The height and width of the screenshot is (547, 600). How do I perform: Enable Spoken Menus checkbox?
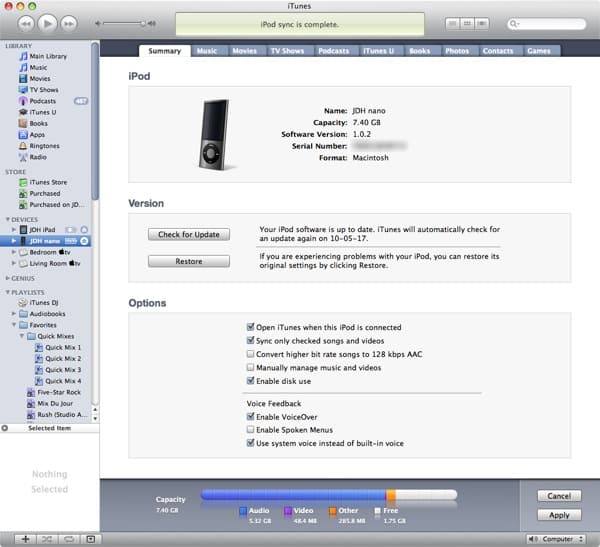click(250, 429)
